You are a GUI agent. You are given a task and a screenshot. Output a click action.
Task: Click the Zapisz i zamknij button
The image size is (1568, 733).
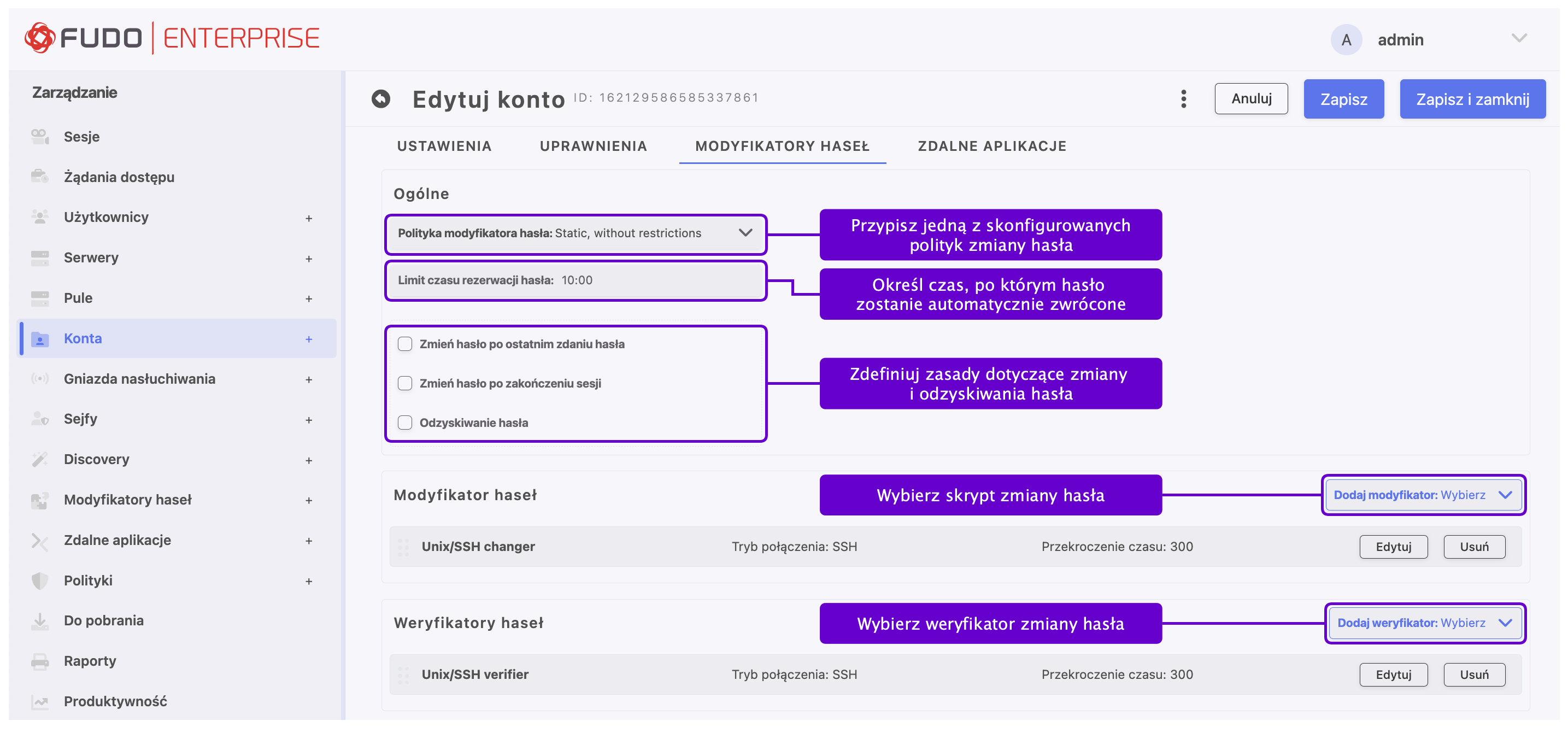coord(1472,98)
